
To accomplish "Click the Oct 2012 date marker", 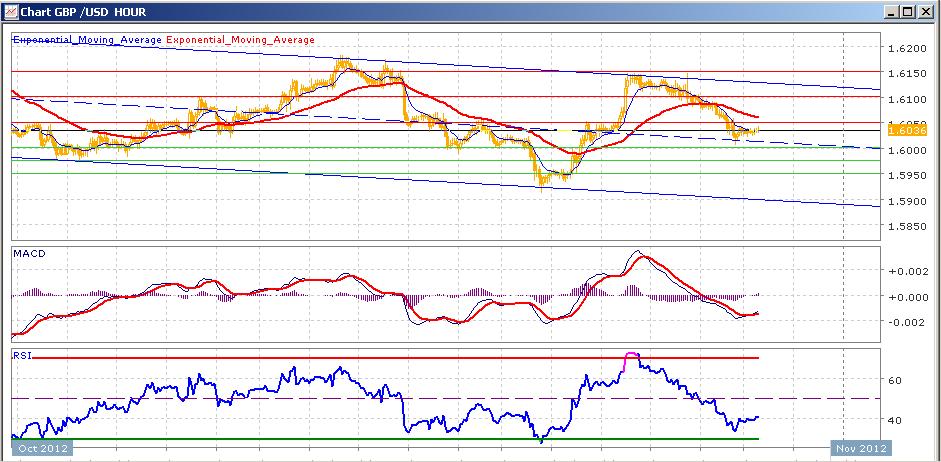I will [43, 448].
